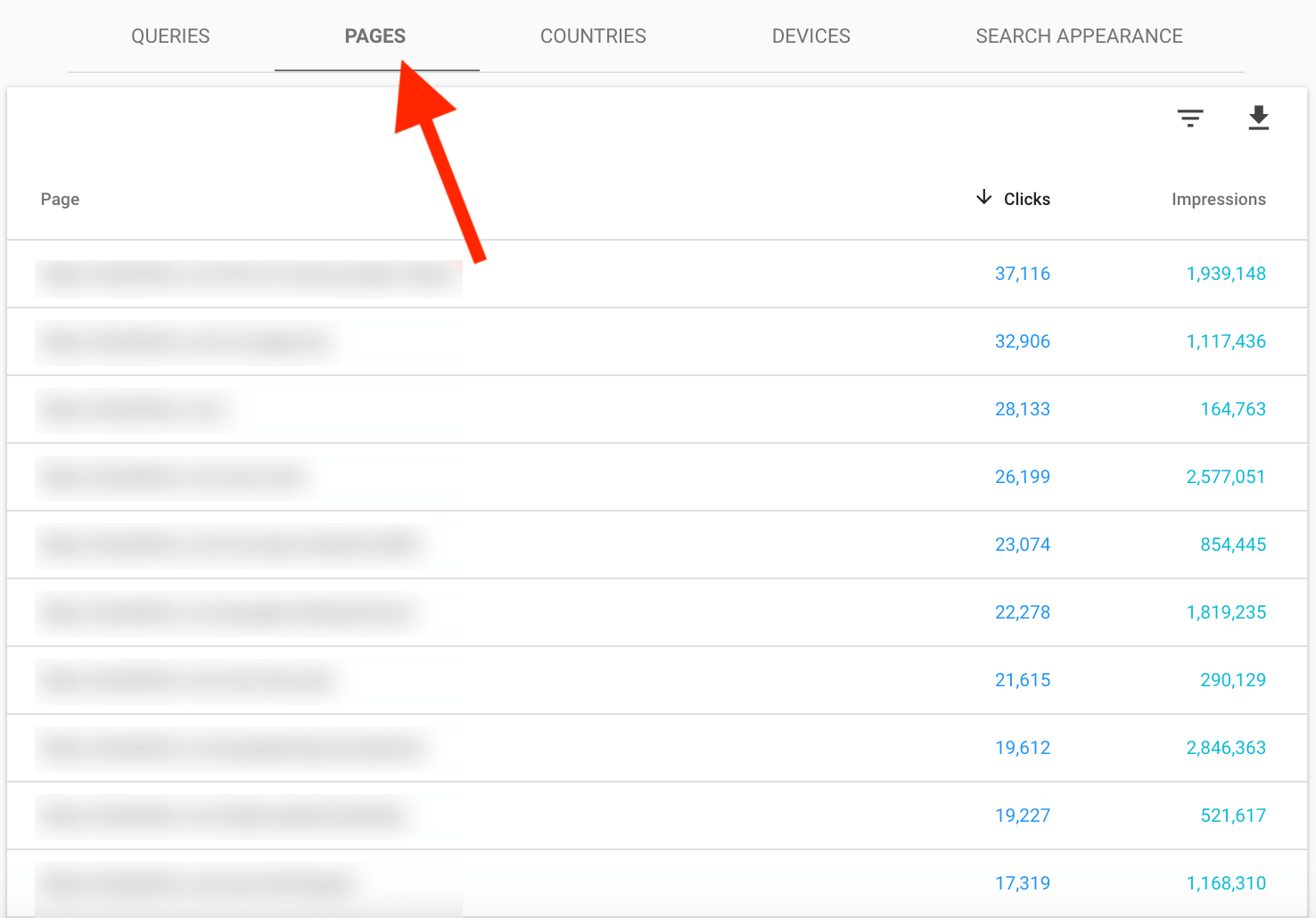Open the blurred page URL with 23,074 clicks
Image resolution: width=1316 pixels, height=918 pixels.
coord(231,545)
